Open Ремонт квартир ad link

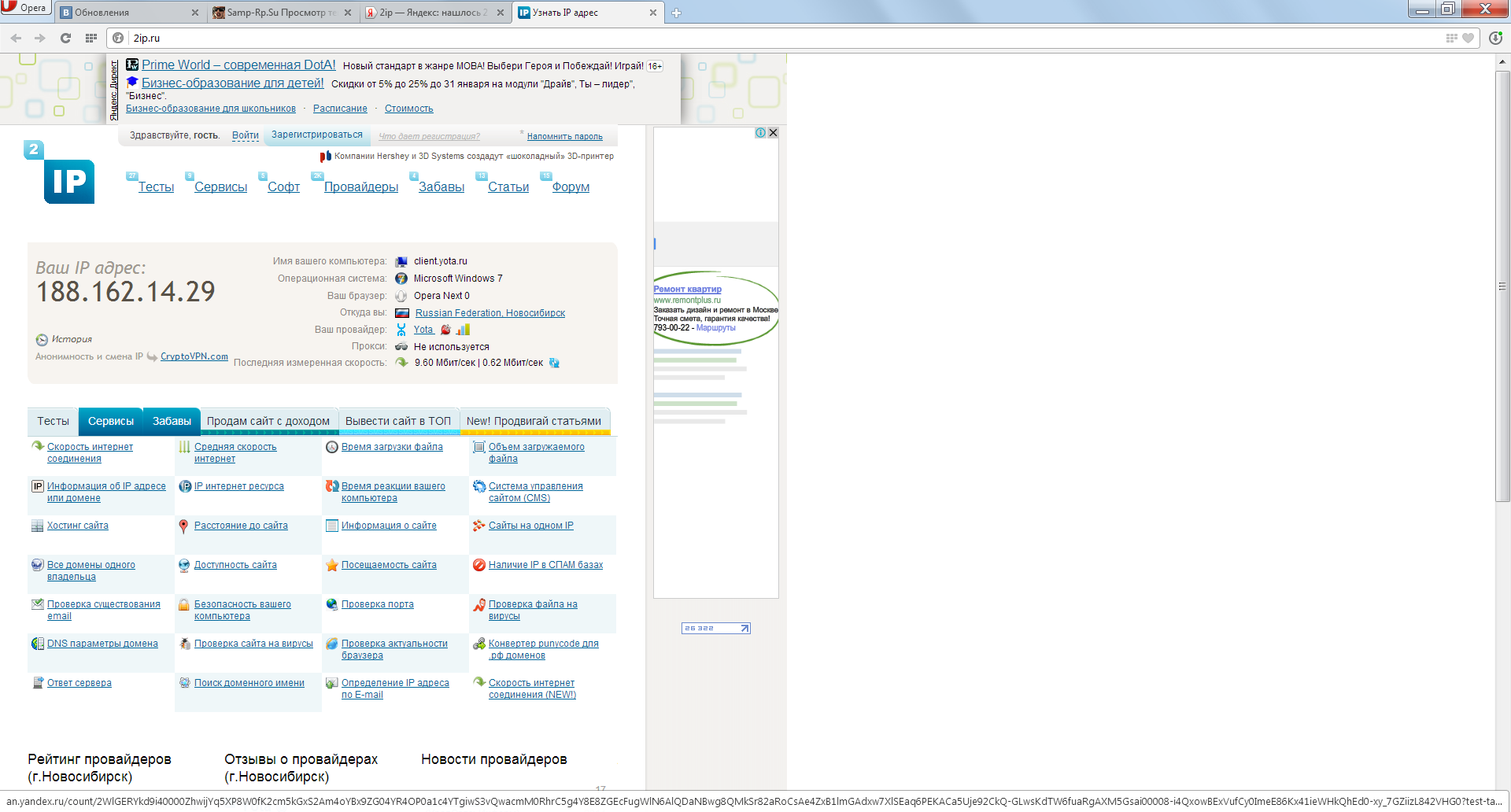[687, 289]
